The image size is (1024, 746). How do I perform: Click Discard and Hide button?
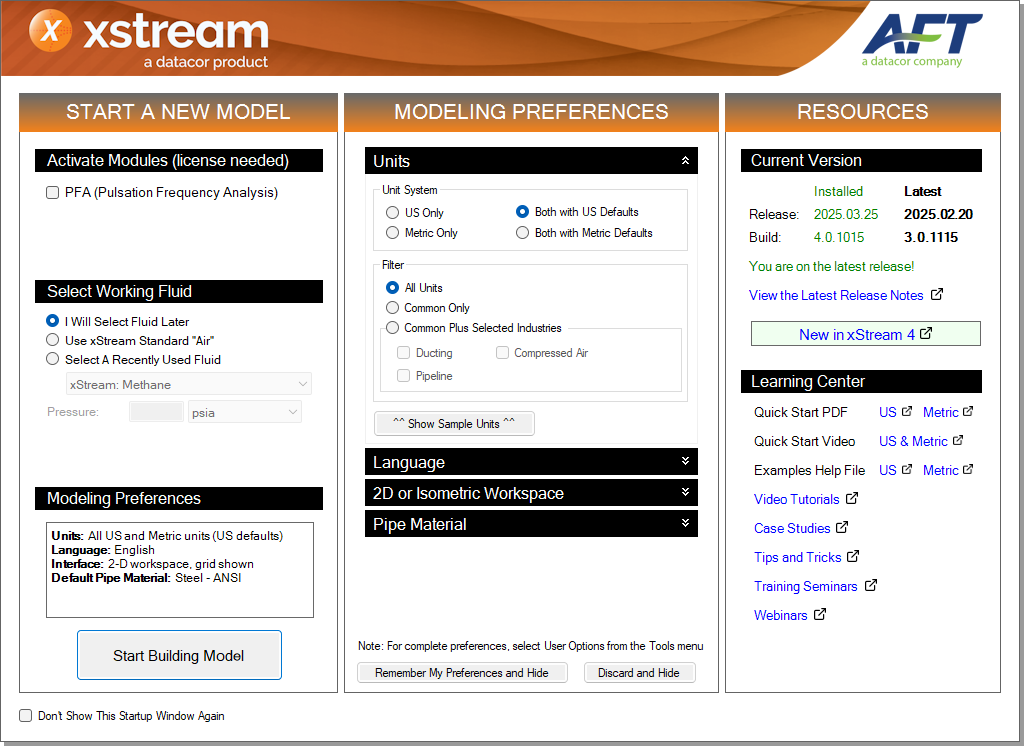click(x=639, y=673)
